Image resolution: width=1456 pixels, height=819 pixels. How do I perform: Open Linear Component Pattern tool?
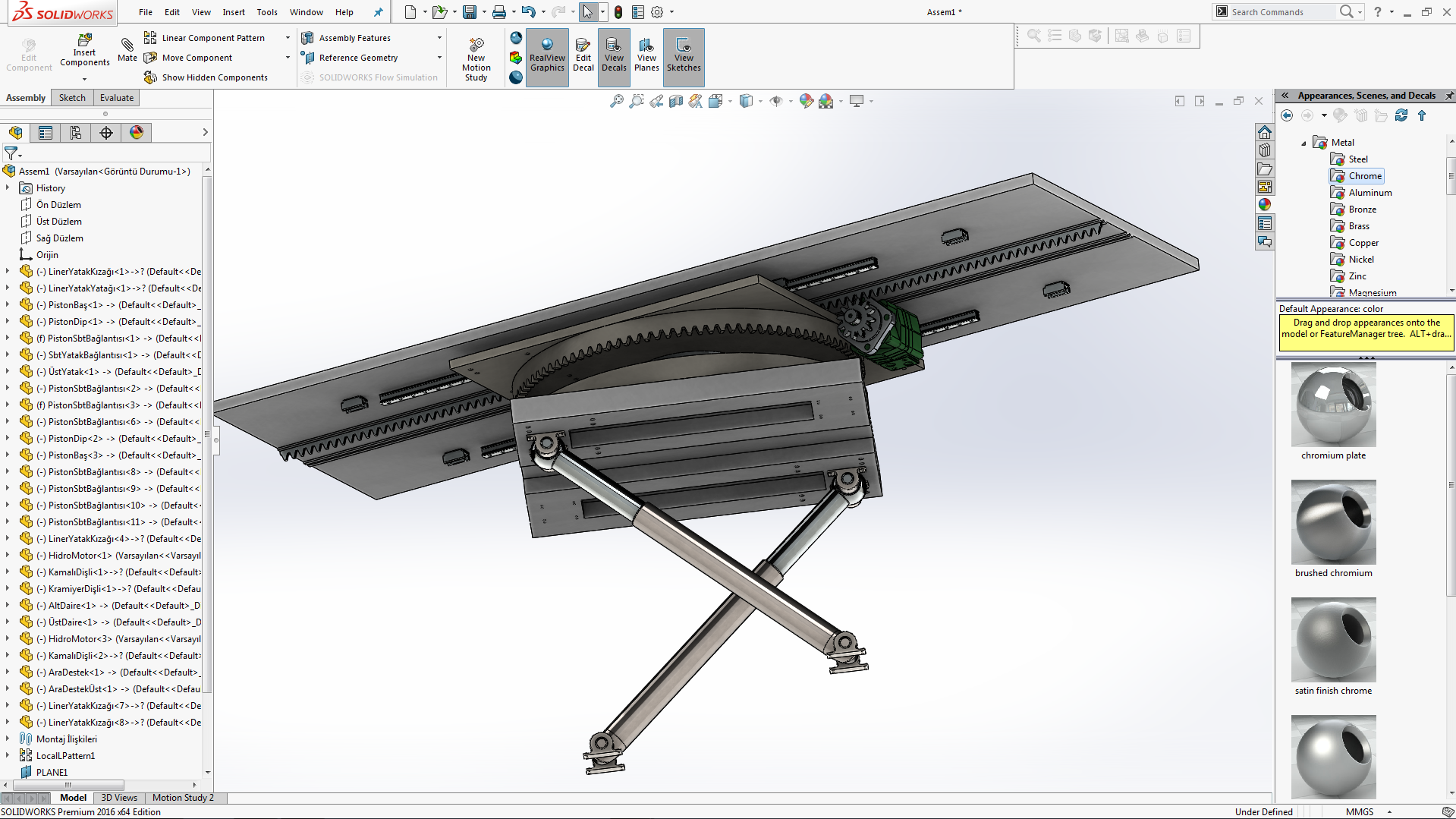[212, 38]
